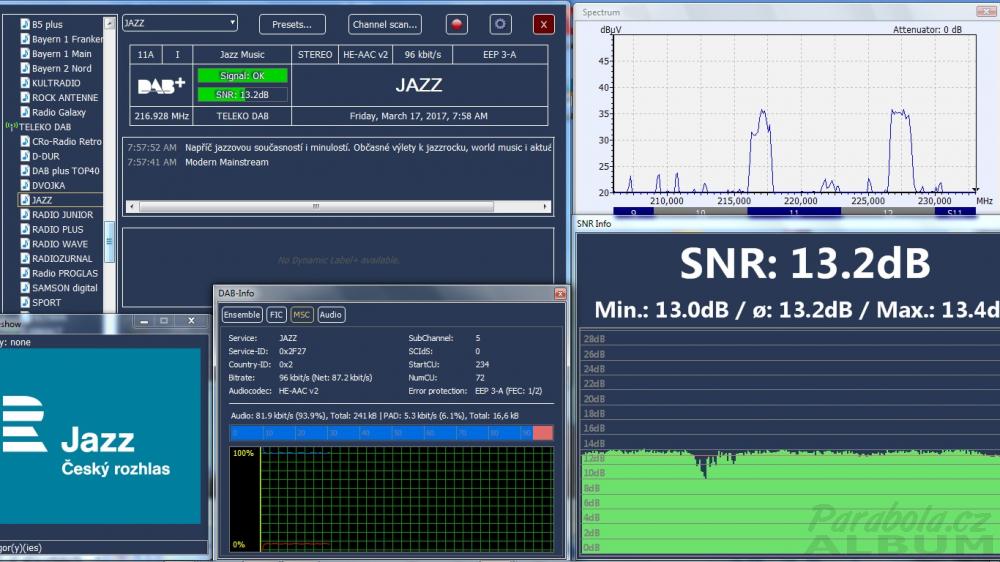1000x562 pixels.
Task: Select DAB plus TOP40 station
Action: [x=66, y=171]
